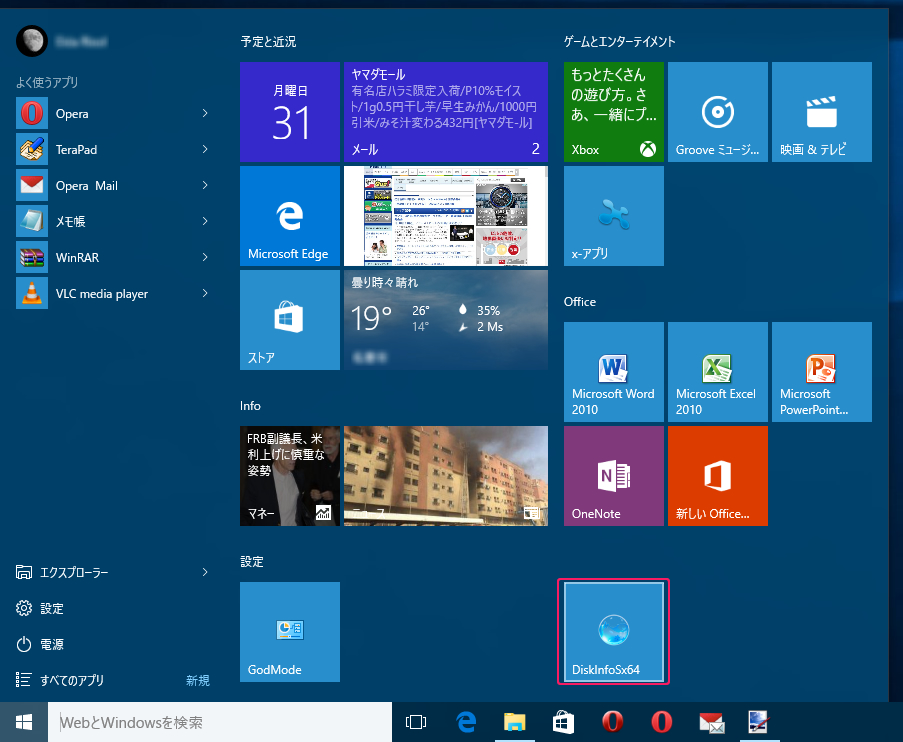The width and height of the screenshot is (903, 742).
Task: Expand メモ帳 jump list arrow
Action: click(205, 221)
